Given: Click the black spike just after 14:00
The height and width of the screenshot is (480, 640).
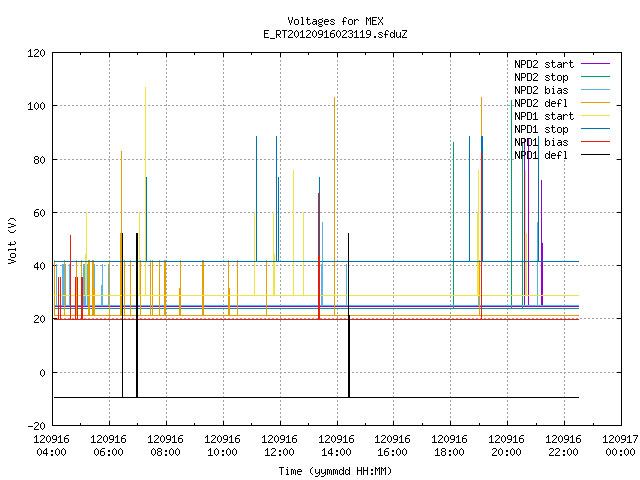Looking at the screenshot, I should tap(349, 314).
